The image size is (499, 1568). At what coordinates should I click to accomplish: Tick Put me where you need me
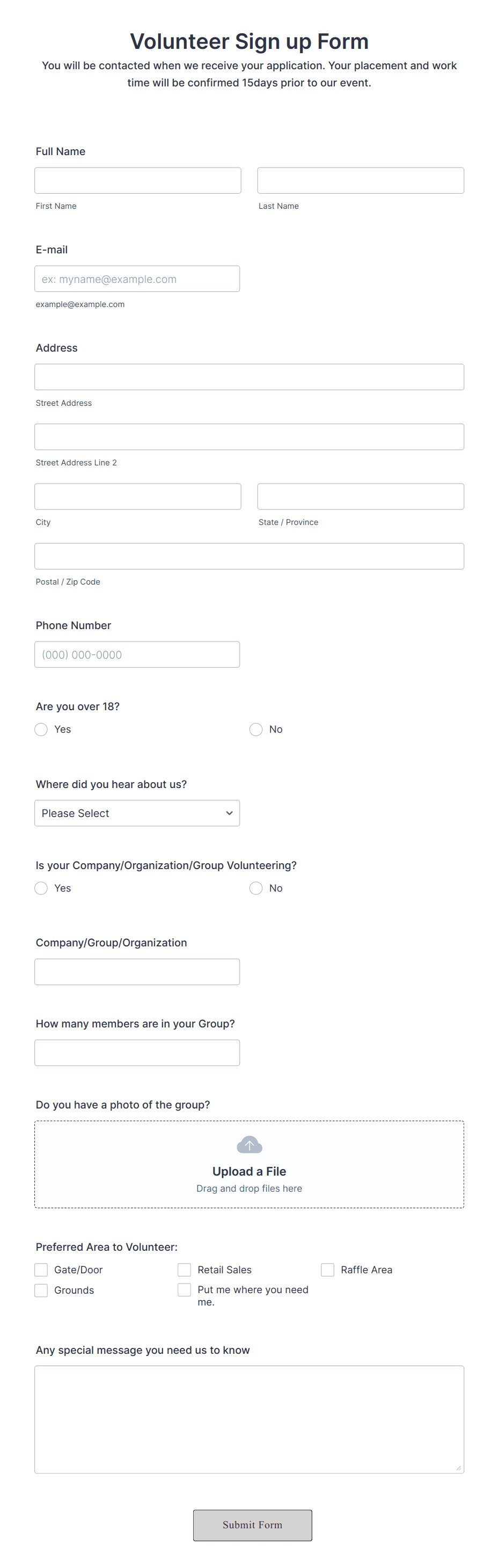184,1290
